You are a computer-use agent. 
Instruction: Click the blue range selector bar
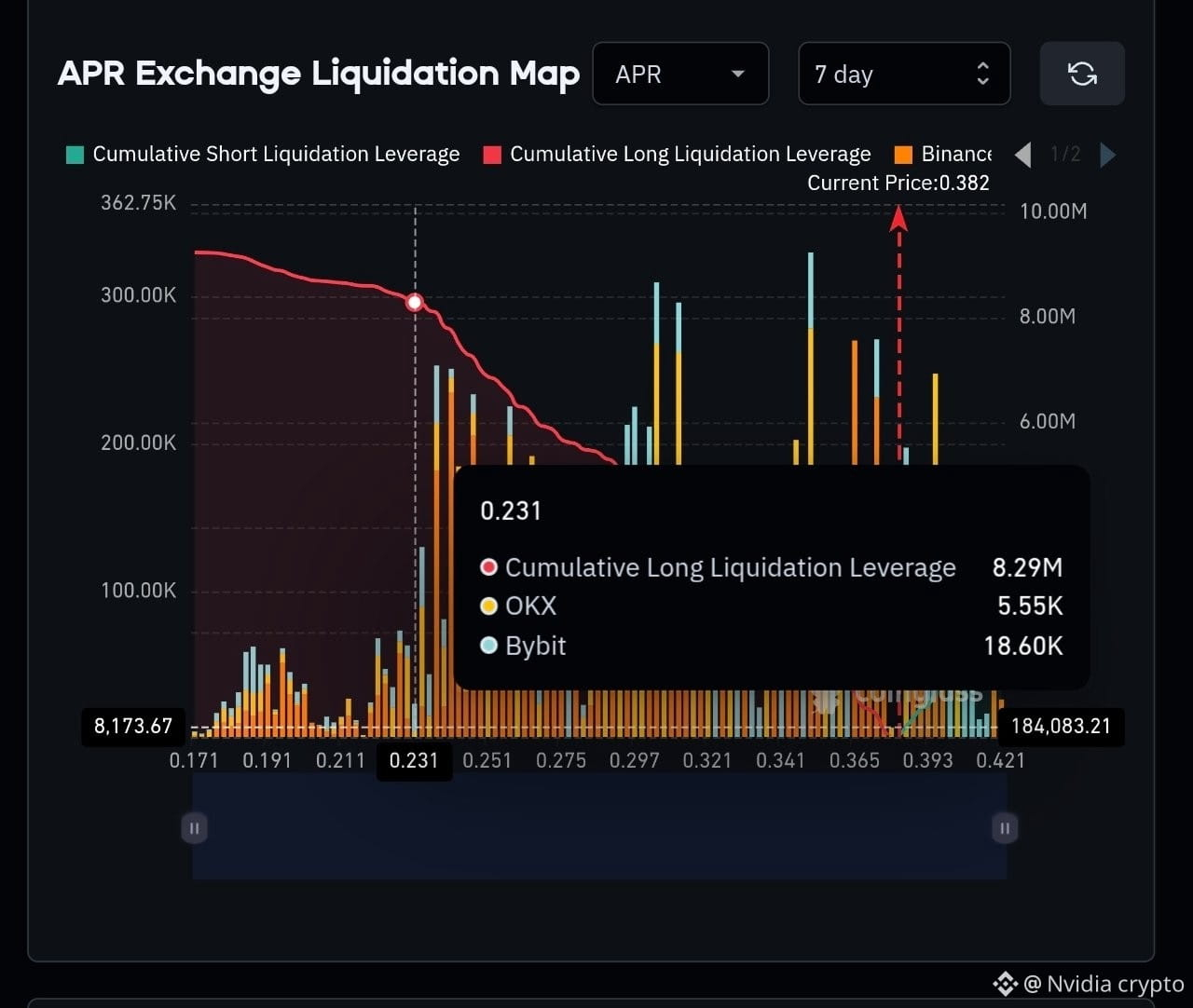click(x=599, y=827)
